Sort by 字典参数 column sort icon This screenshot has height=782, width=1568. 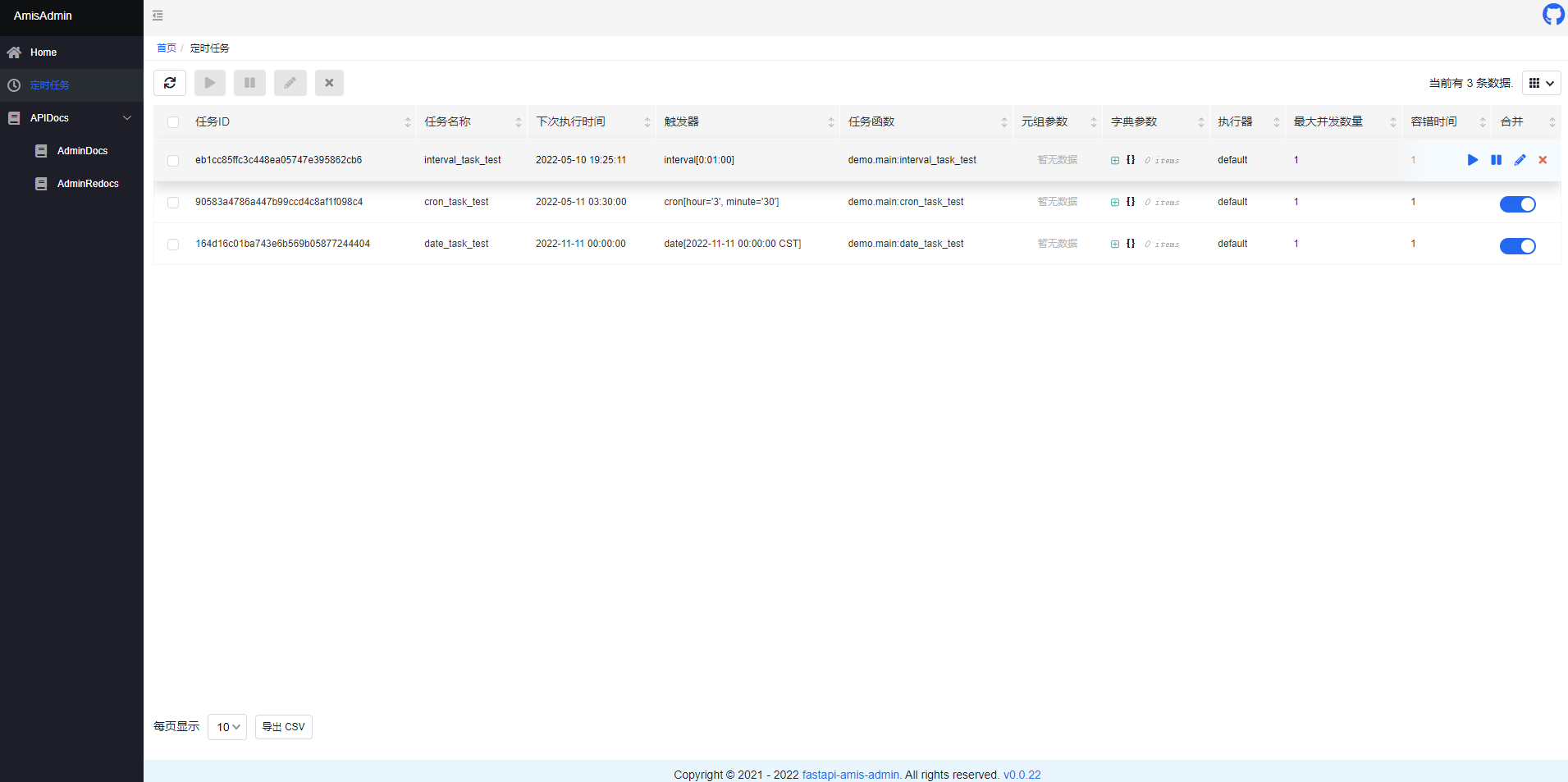[x=1201, y=122]
